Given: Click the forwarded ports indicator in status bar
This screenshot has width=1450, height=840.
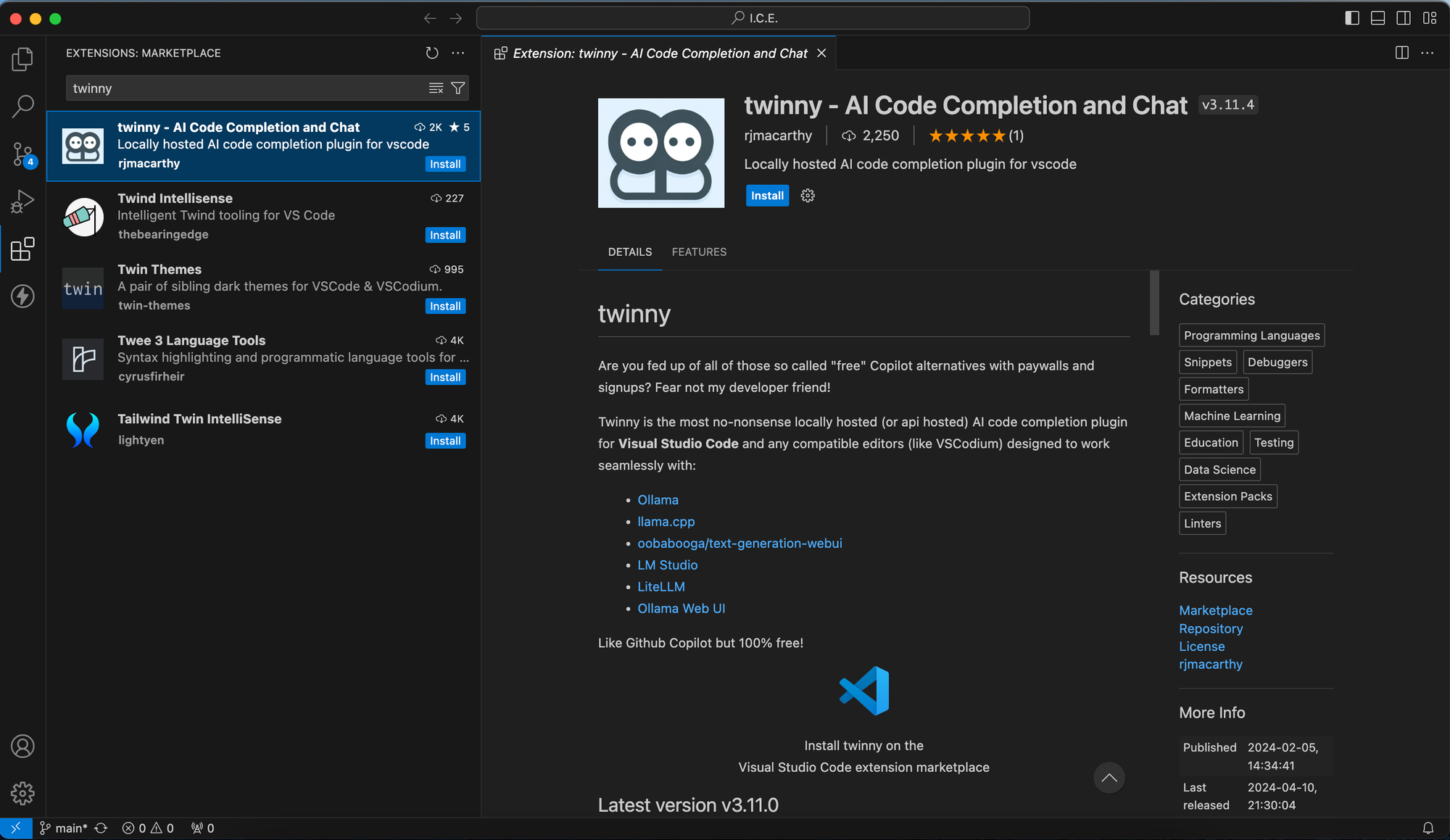Looking at the screenshot, I should point(202,828).
